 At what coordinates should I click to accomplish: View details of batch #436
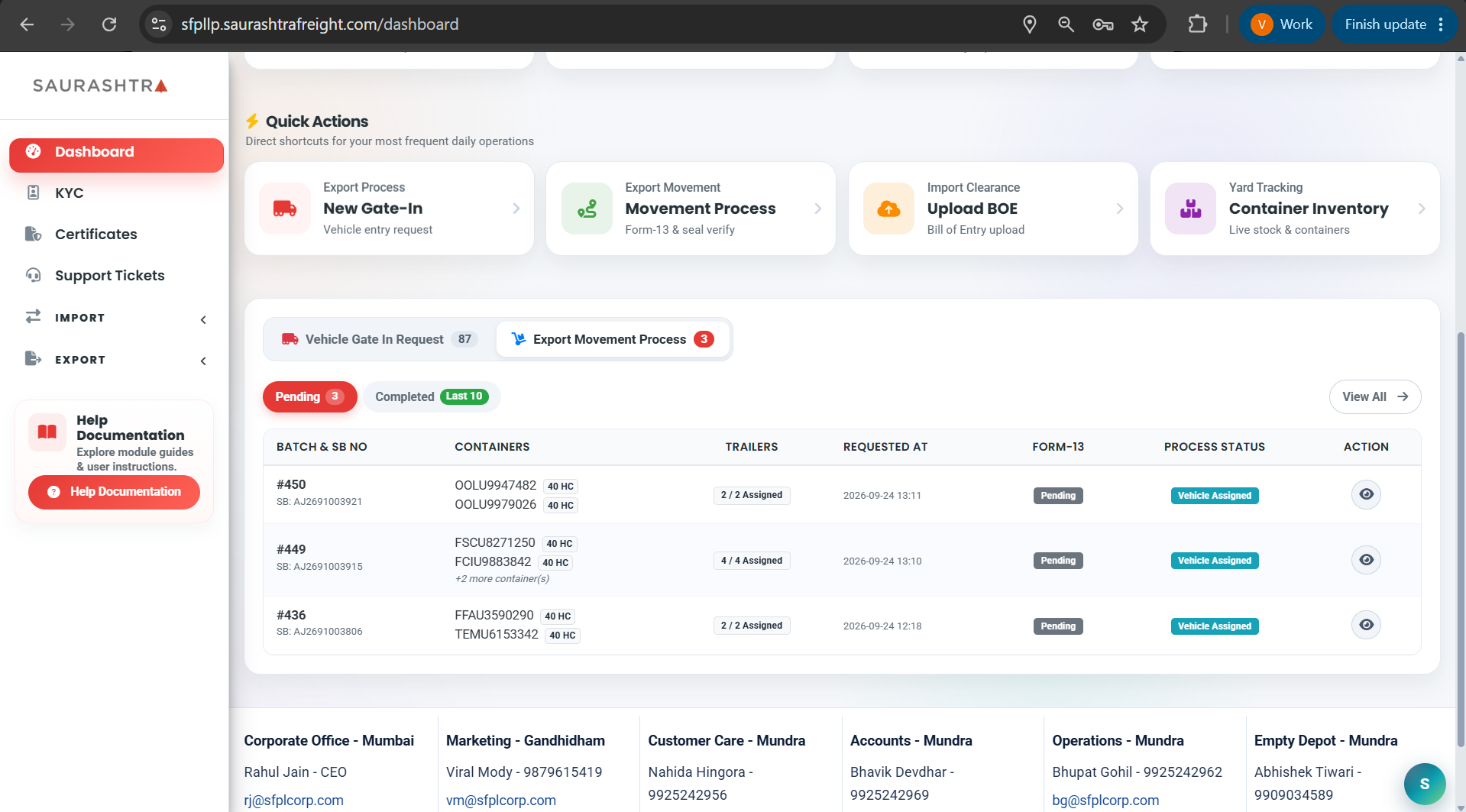pos(1366,626)
